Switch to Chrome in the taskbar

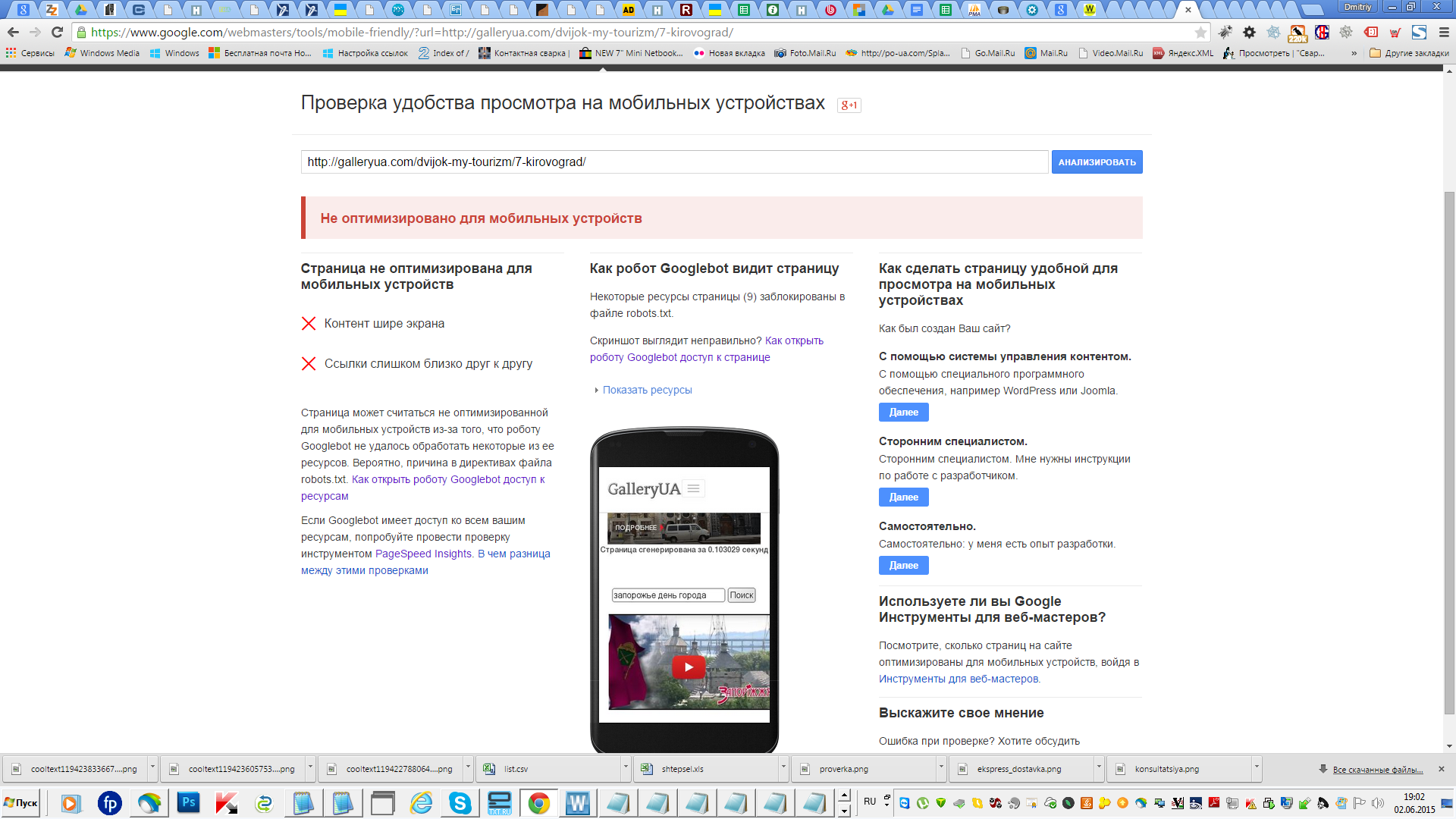click(x=539, y=802)
